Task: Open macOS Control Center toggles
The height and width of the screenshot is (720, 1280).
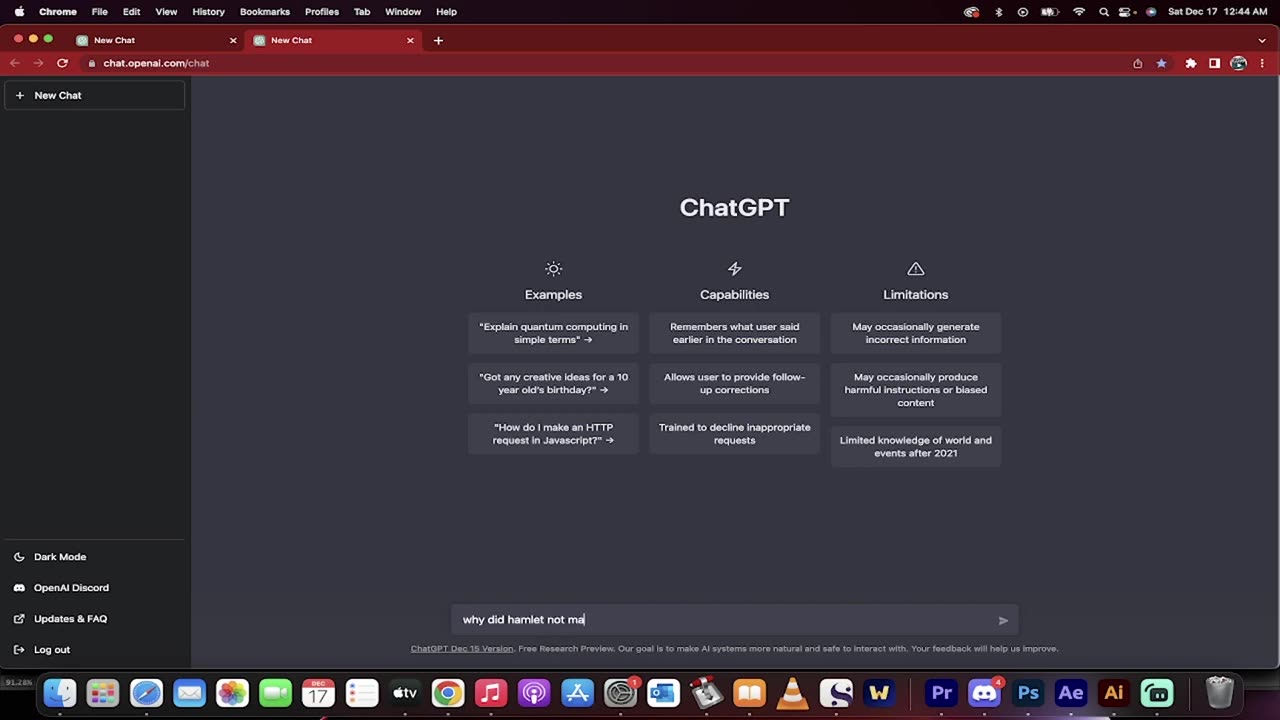Action: pos(1127,12)
